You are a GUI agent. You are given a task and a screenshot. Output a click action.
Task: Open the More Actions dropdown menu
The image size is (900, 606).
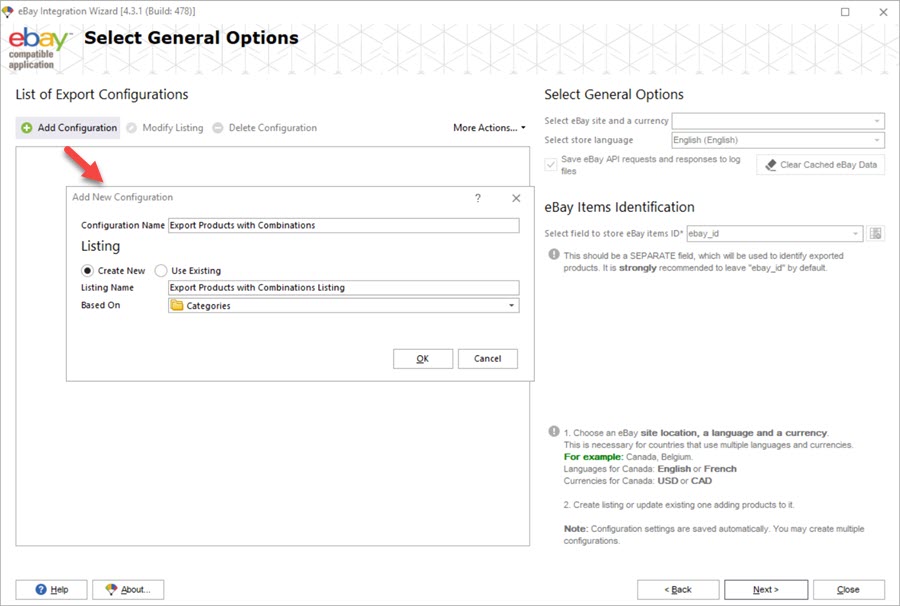(489, 128)
